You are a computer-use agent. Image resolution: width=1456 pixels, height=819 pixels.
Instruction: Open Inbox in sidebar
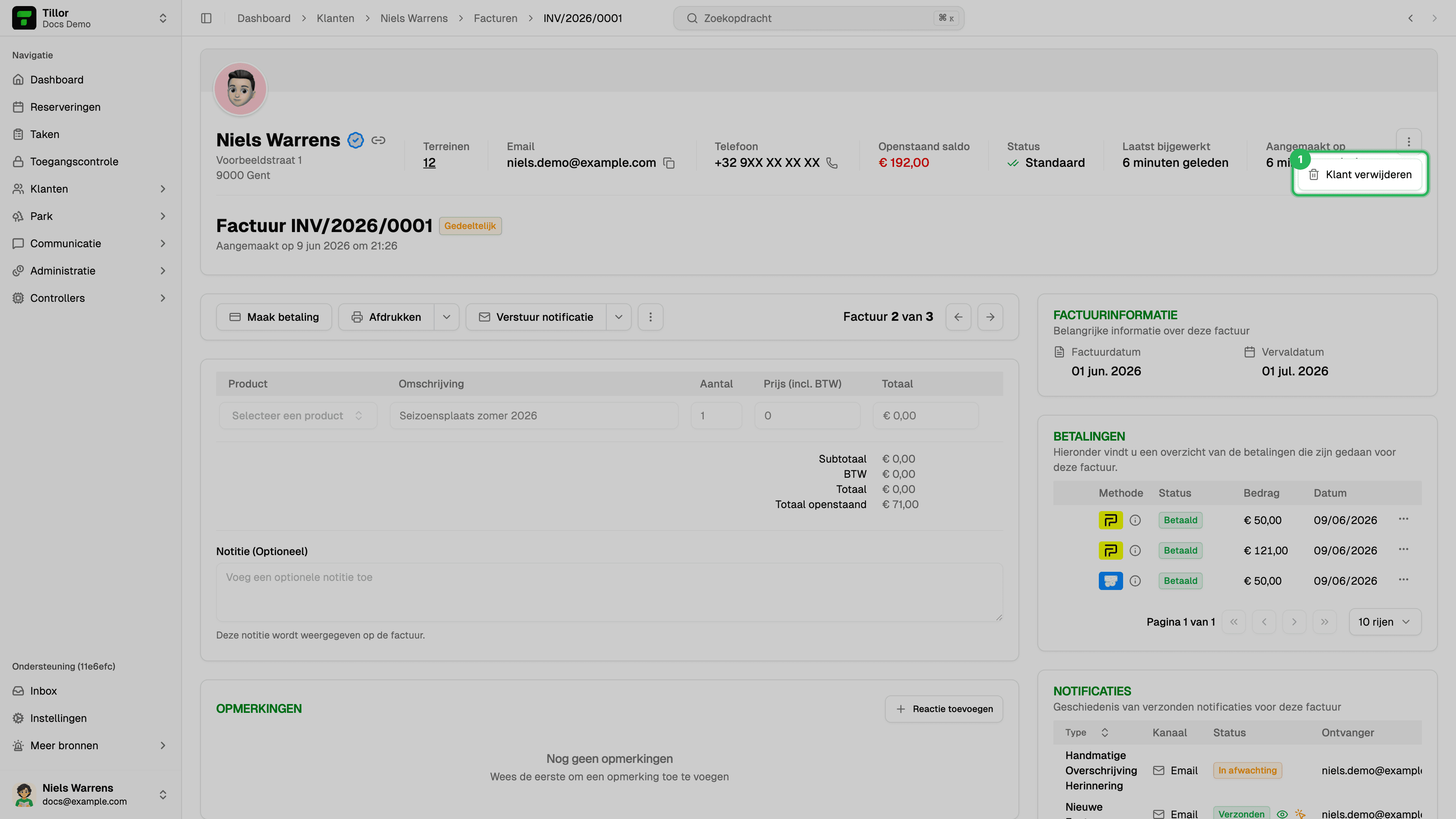tap(91, 691)
